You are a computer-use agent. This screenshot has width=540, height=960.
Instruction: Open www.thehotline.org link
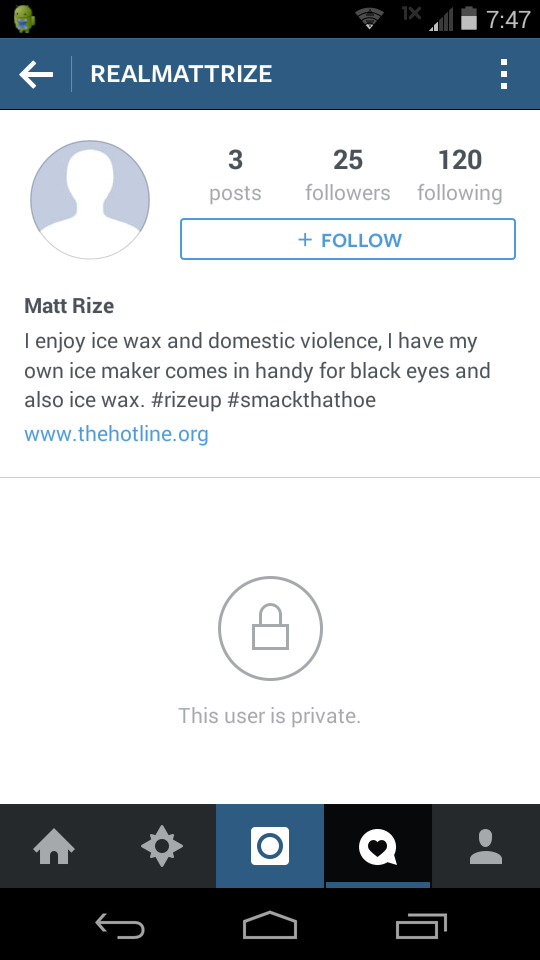(116, 434)
